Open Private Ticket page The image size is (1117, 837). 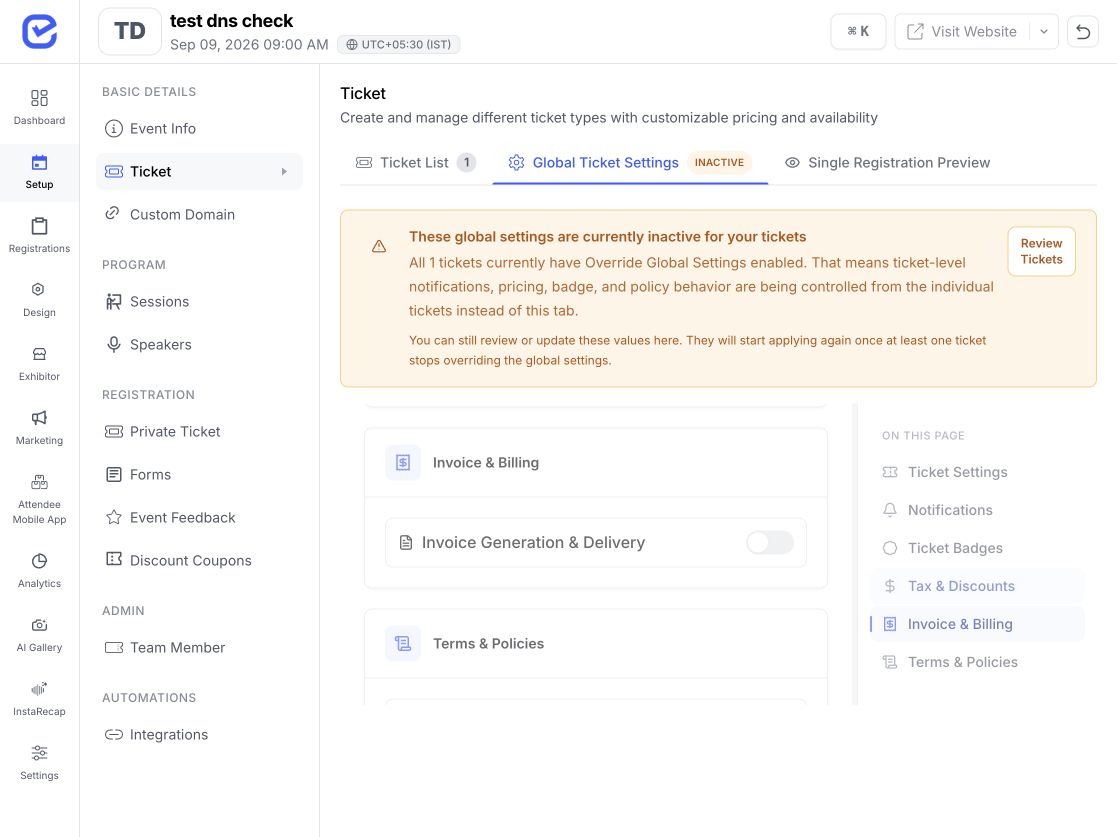(199, 432)
